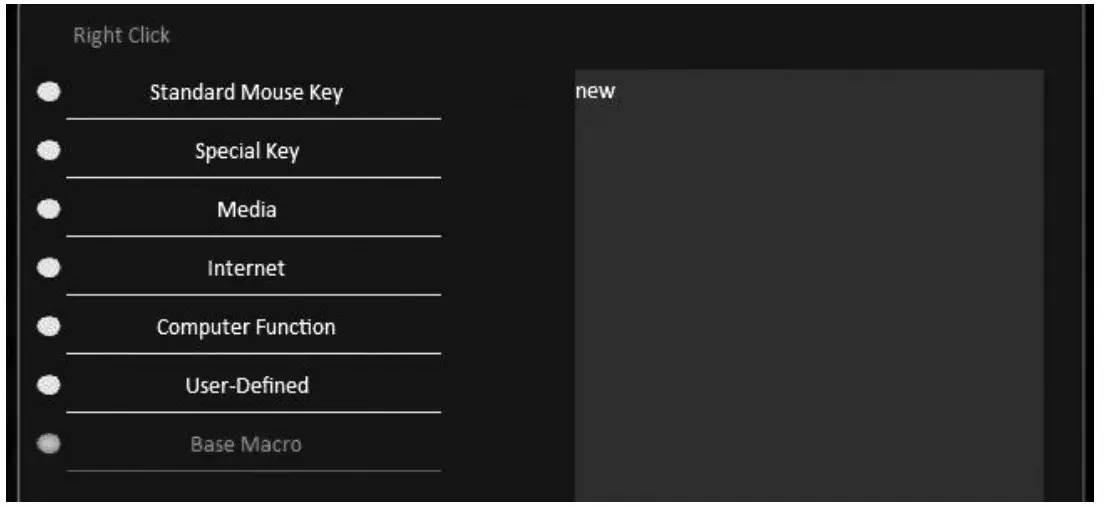
Task: Click the empty area of the macro list panel
Action: coord(808,300)
